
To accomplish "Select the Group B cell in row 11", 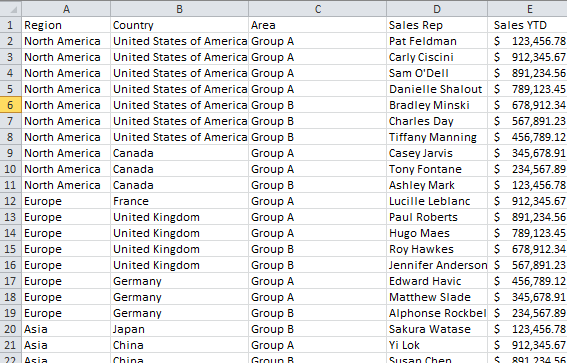I will 317,185.
